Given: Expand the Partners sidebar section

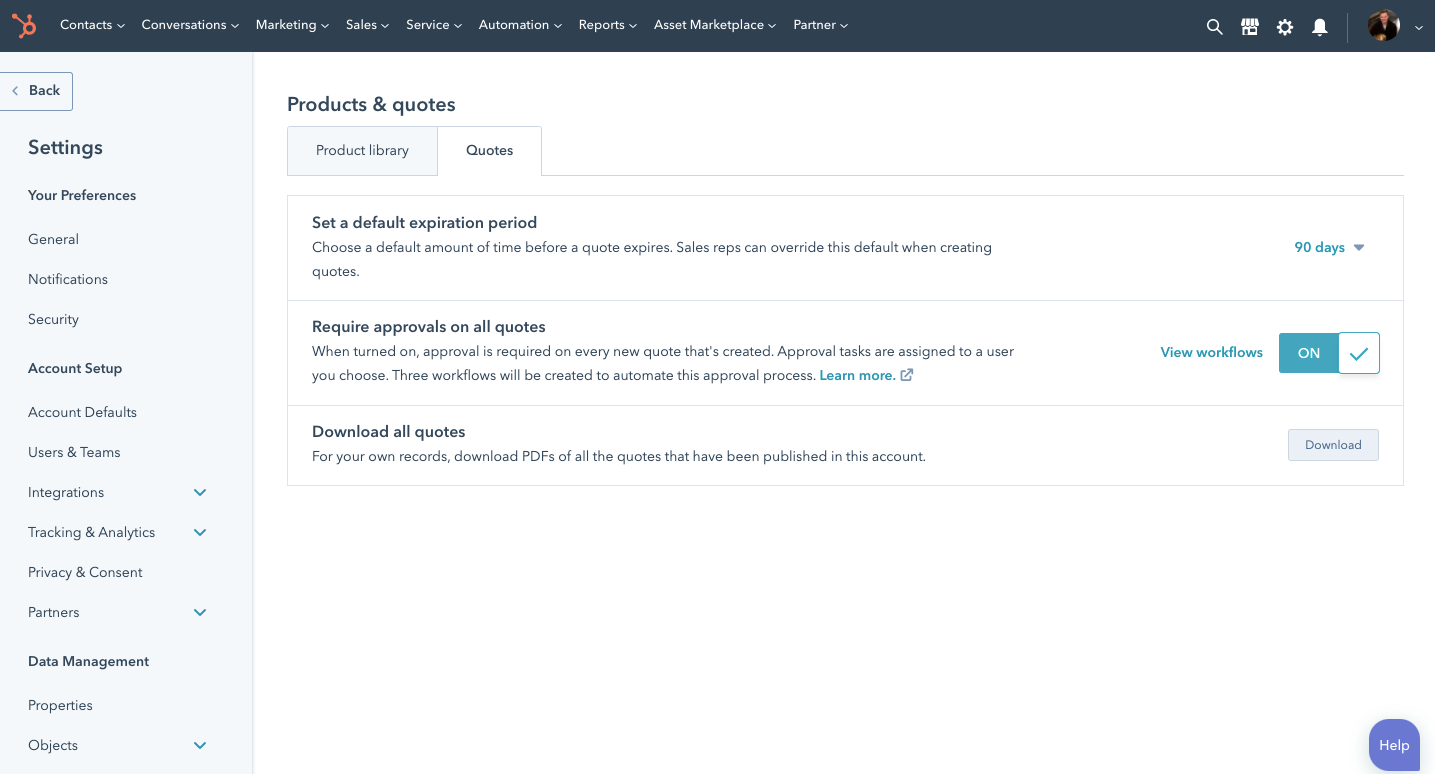Looking at the screenshot, I should tap(200, 612).
